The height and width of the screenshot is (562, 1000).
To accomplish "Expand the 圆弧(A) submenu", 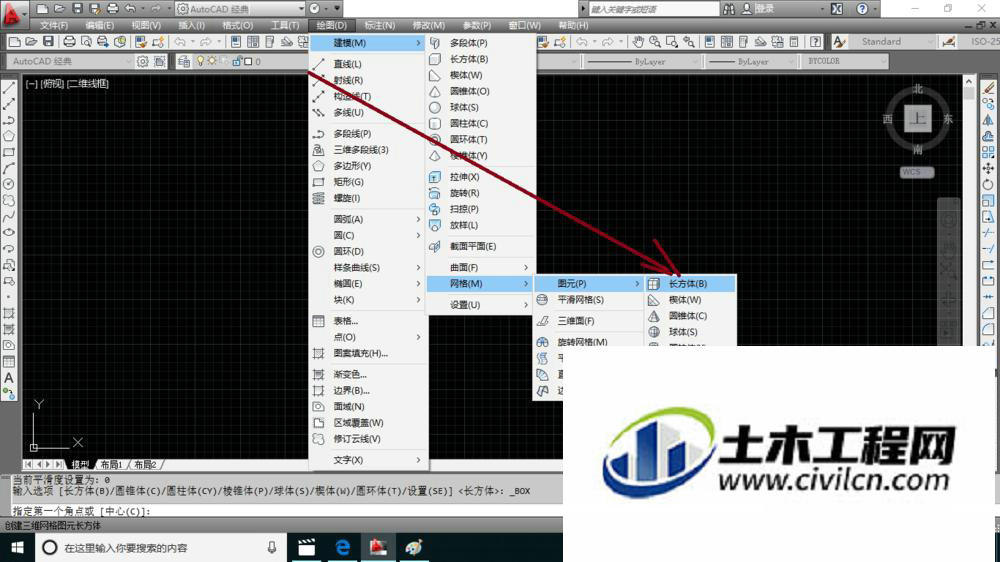I will [x=369, y=219].
